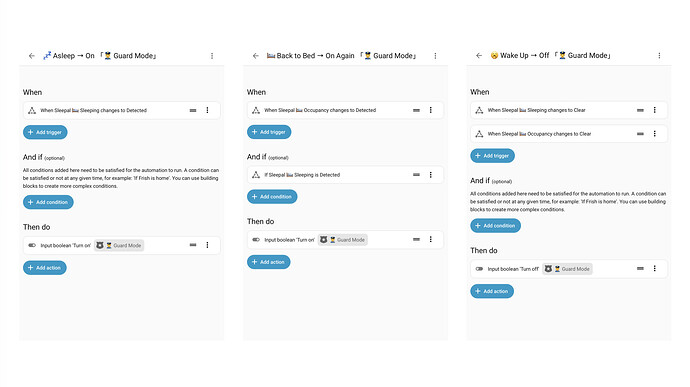Add condition in Back to Bed automation
The image size is (690, 387).
tap(272, 197)
